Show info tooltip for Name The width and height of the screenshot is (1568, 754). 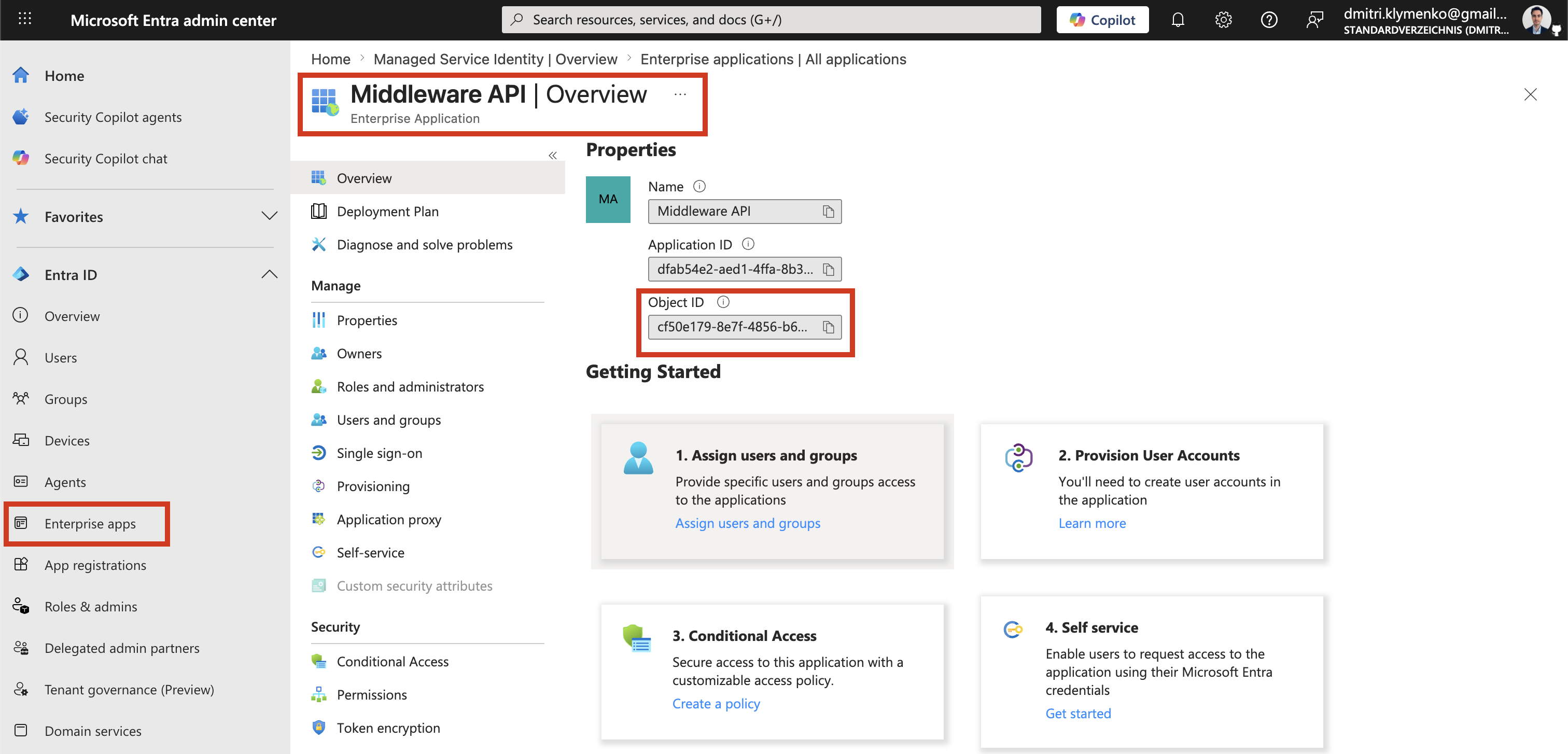pos(699,186)
